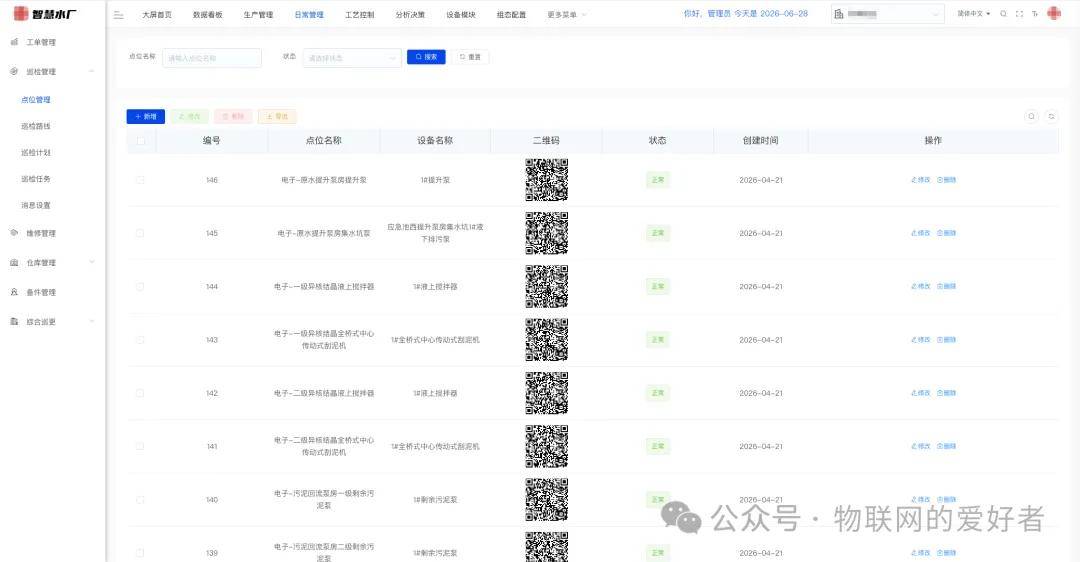The height and width of the screenshot is (562, 1080).
Task: Switch to 设备模块 top menu
Action: point(461,14)
